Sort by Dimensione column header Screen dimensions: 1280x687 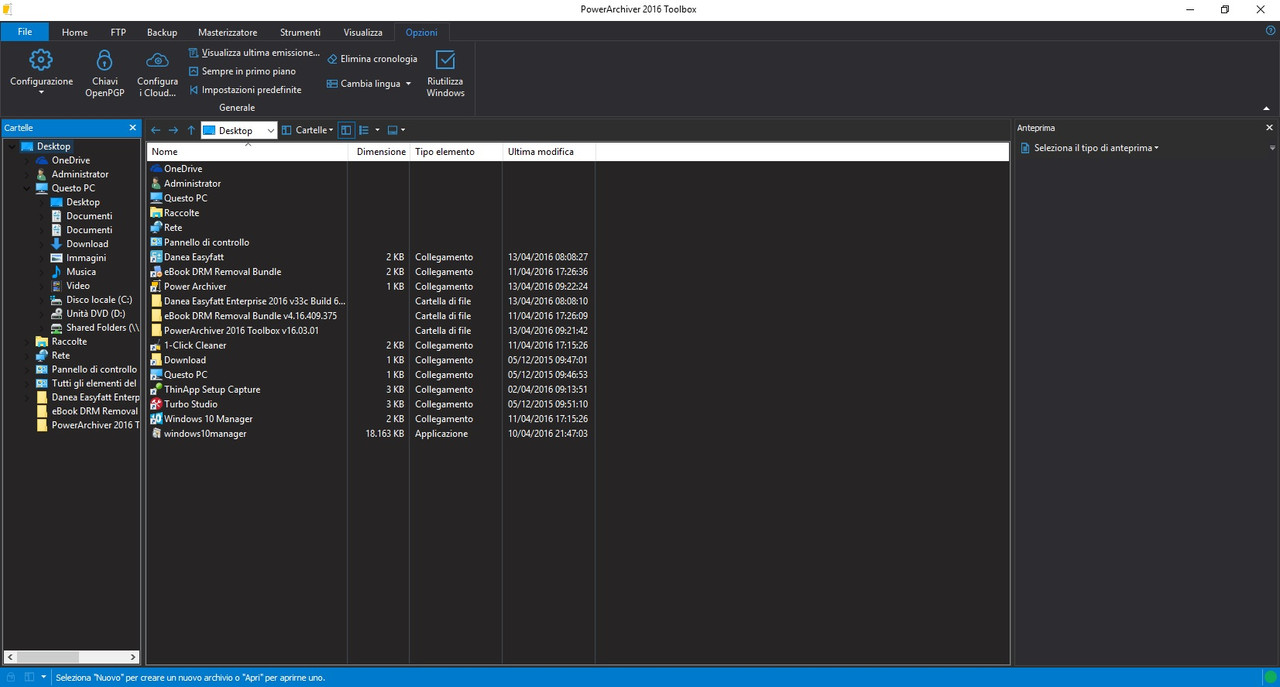click(x=380, y=152)
